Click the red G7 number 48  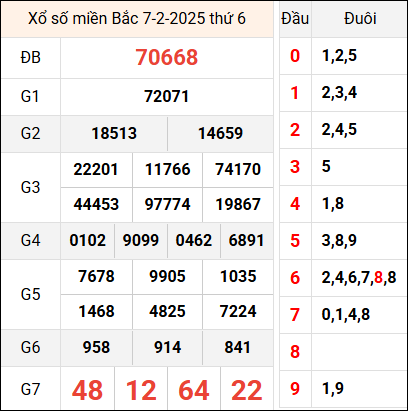87,390
